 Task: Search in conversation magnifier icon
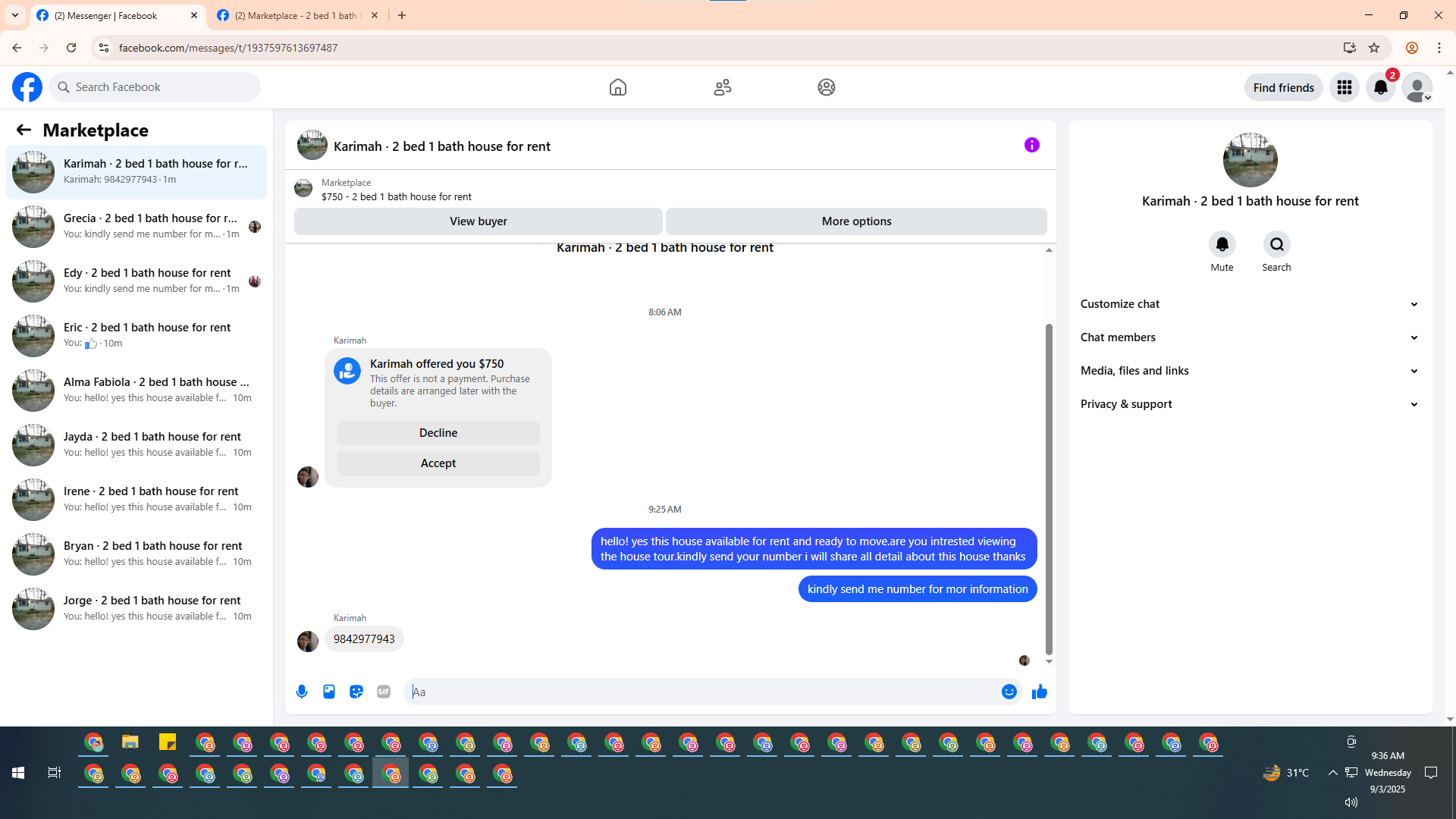(x=1277, y=244)
